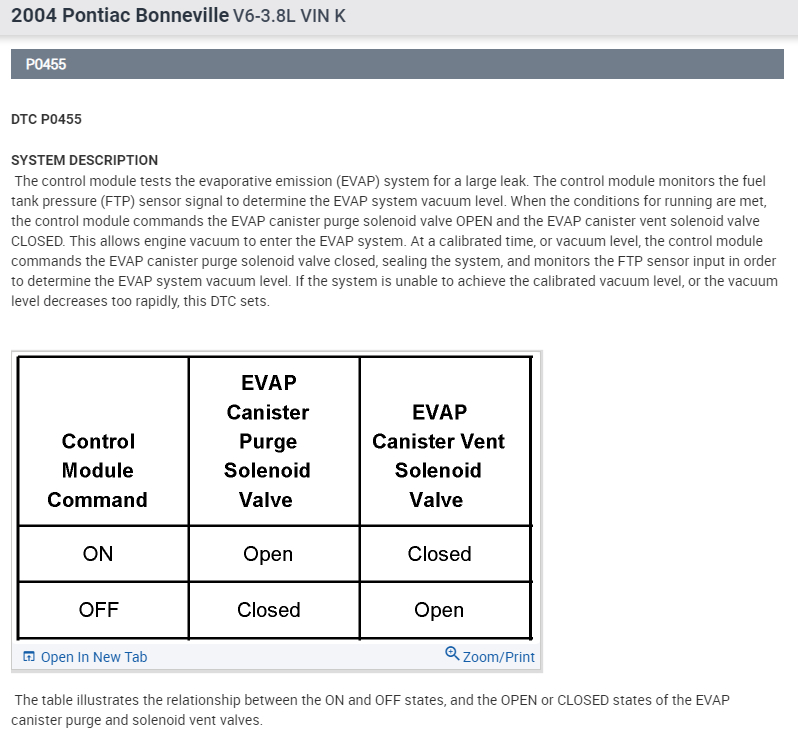Click the Zoom/Print magnifier icon
The height and width of the screenshot is (741, 798).
452,655
